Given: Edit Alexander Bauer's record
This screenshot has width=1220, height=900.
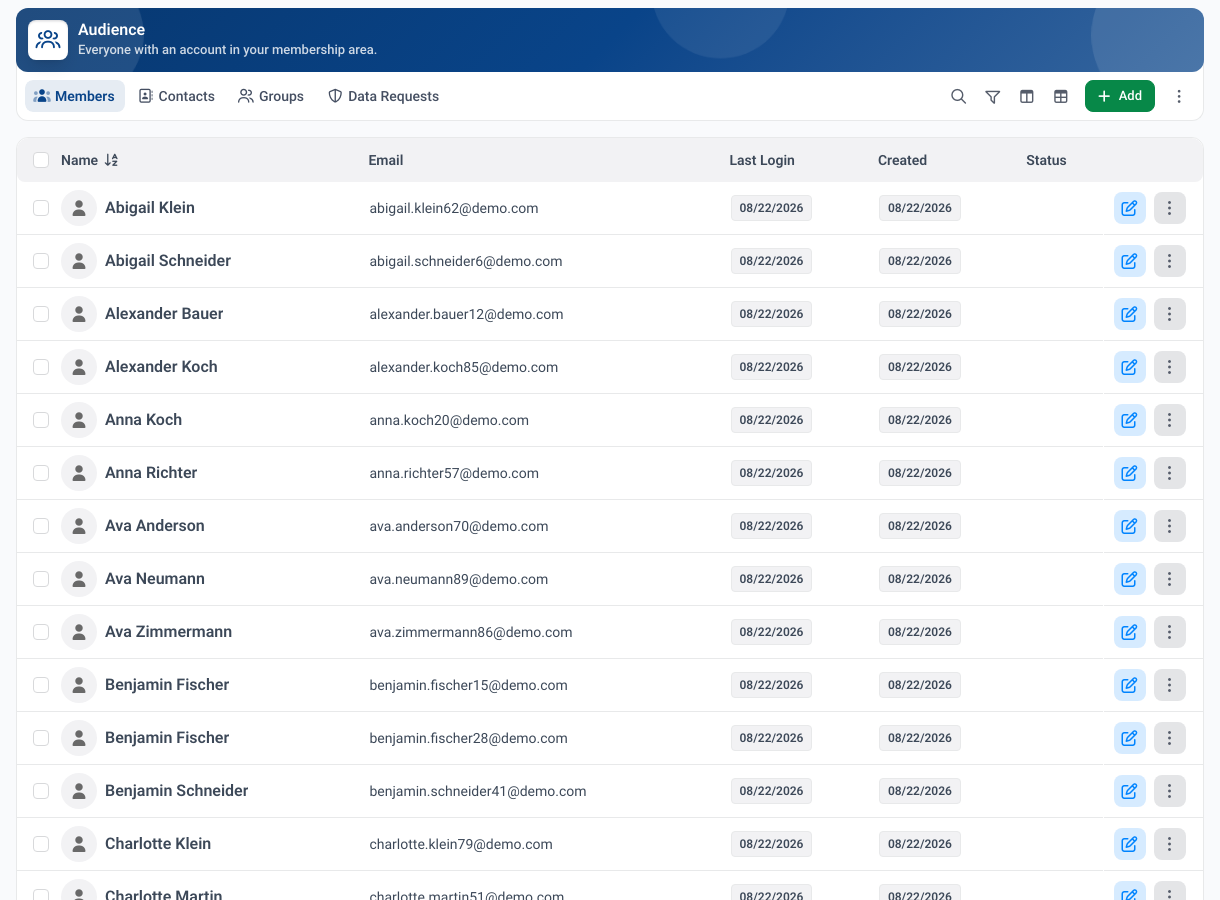Looking at the screenshot, I should coord(1130,314).
